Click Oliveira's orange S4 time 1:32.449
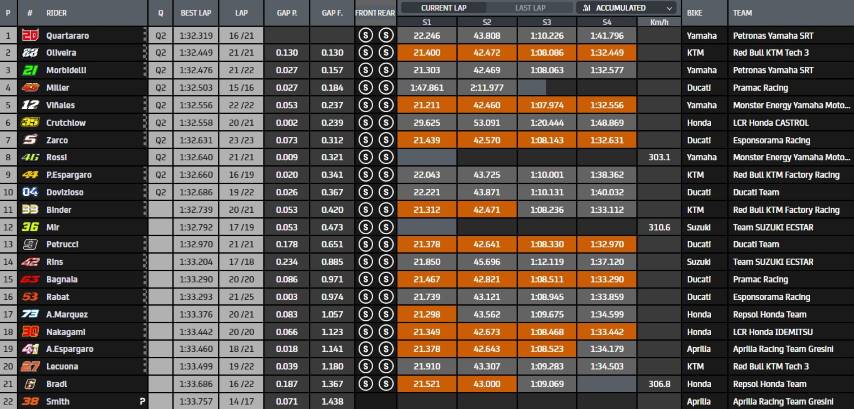Image resolution: width=854 pixels, height=409 pixels. click(x=607, y=53)
